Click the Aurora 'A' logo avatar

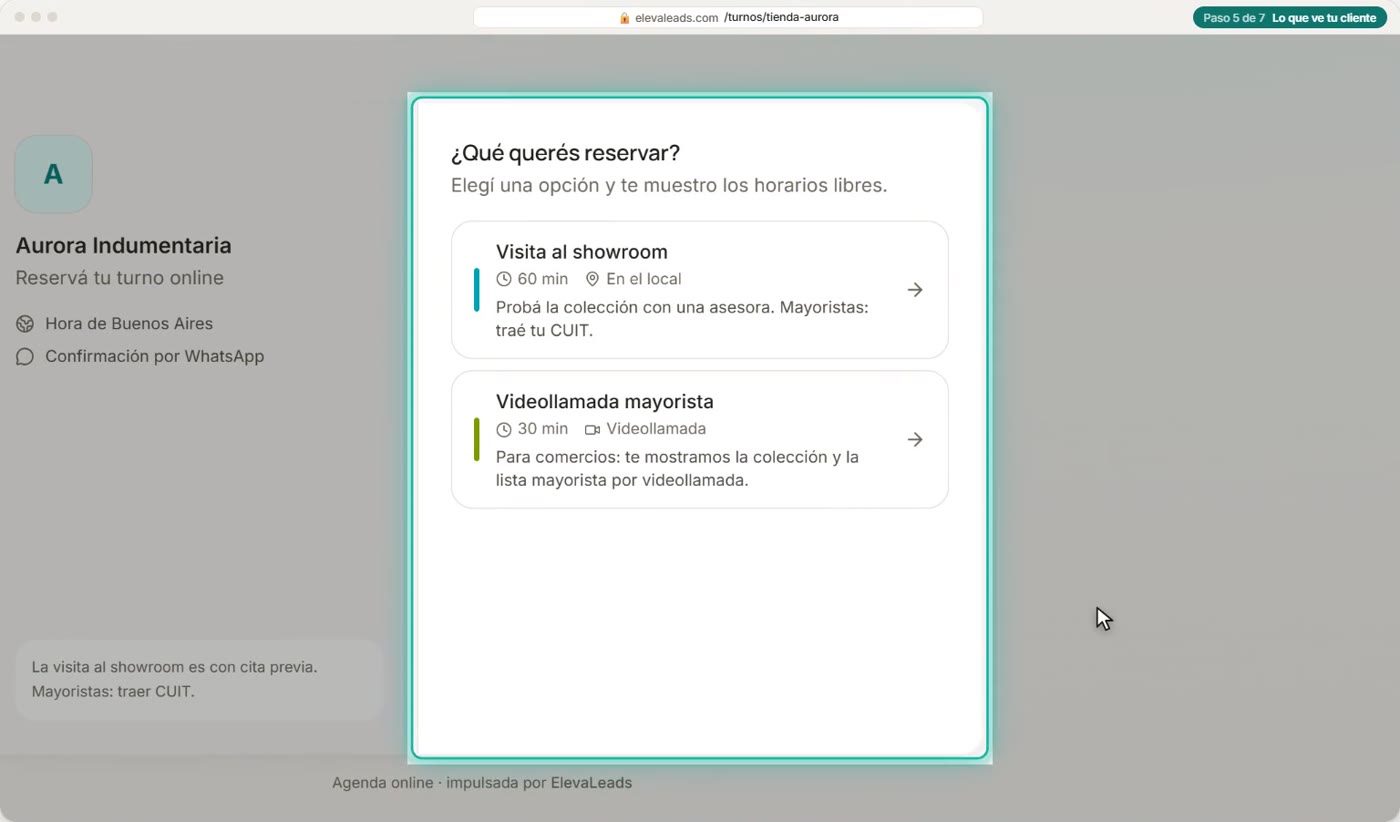click(x=54, y=174)
